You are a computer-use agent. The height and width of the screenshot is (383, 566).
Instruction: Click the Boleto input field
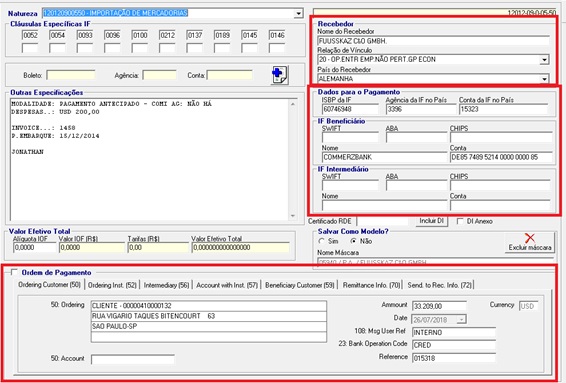71,75
